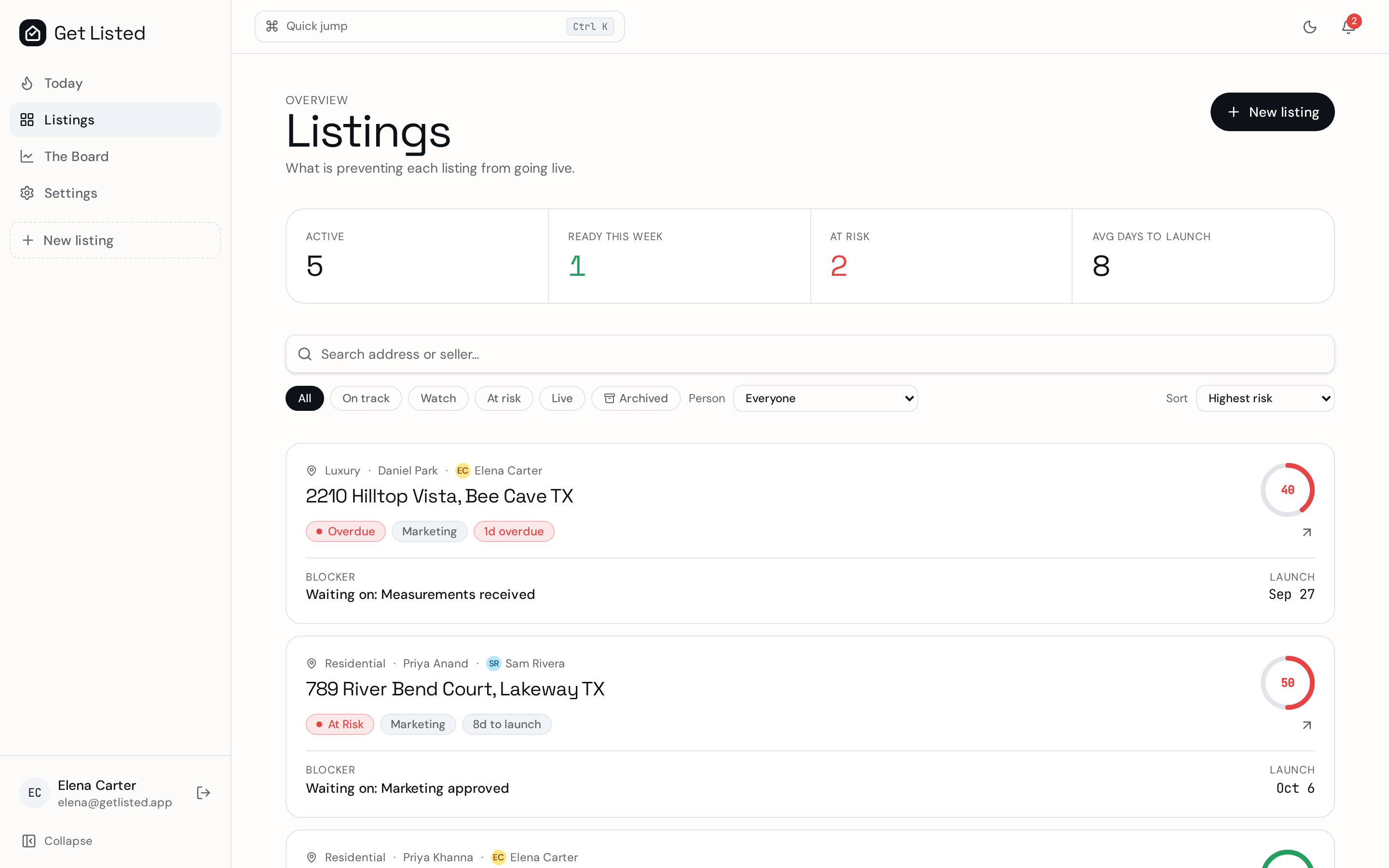The image size is (1389, 868).
Task: Show Live listings filter
Action: click(562, 398)
